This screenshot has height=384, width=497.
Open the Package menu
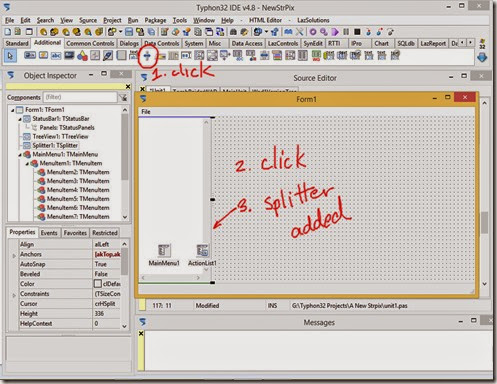tap(155, 20)
